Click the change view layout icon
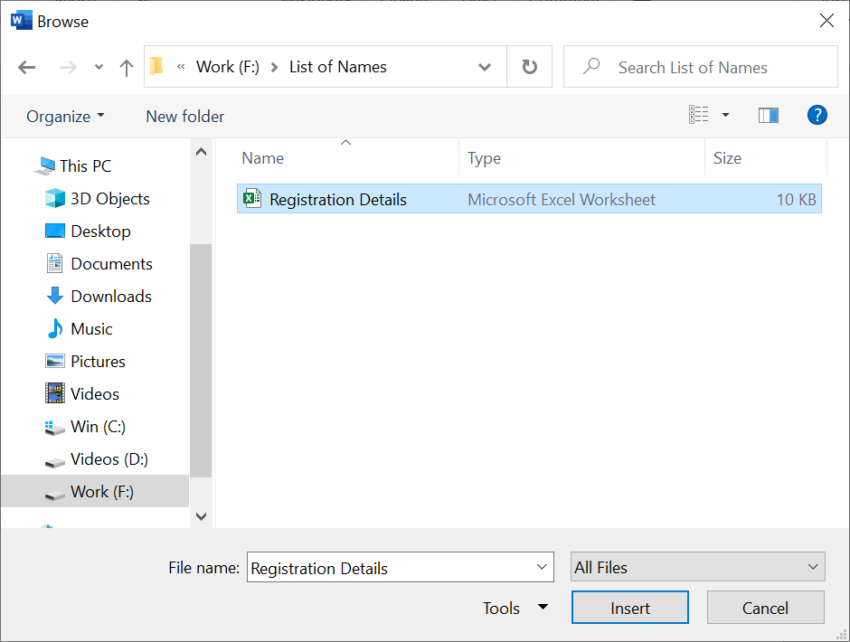Viewport: 850px width, 642px height. [x=699, y=115]
